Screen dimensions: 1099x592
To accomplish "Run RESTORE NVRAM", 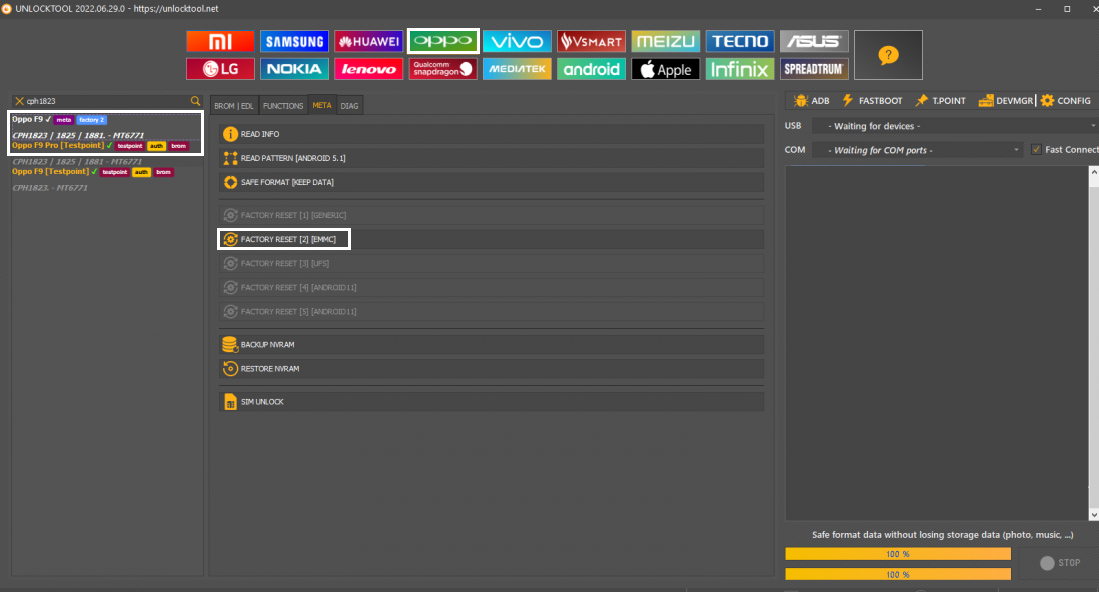I will coord(491,369).
